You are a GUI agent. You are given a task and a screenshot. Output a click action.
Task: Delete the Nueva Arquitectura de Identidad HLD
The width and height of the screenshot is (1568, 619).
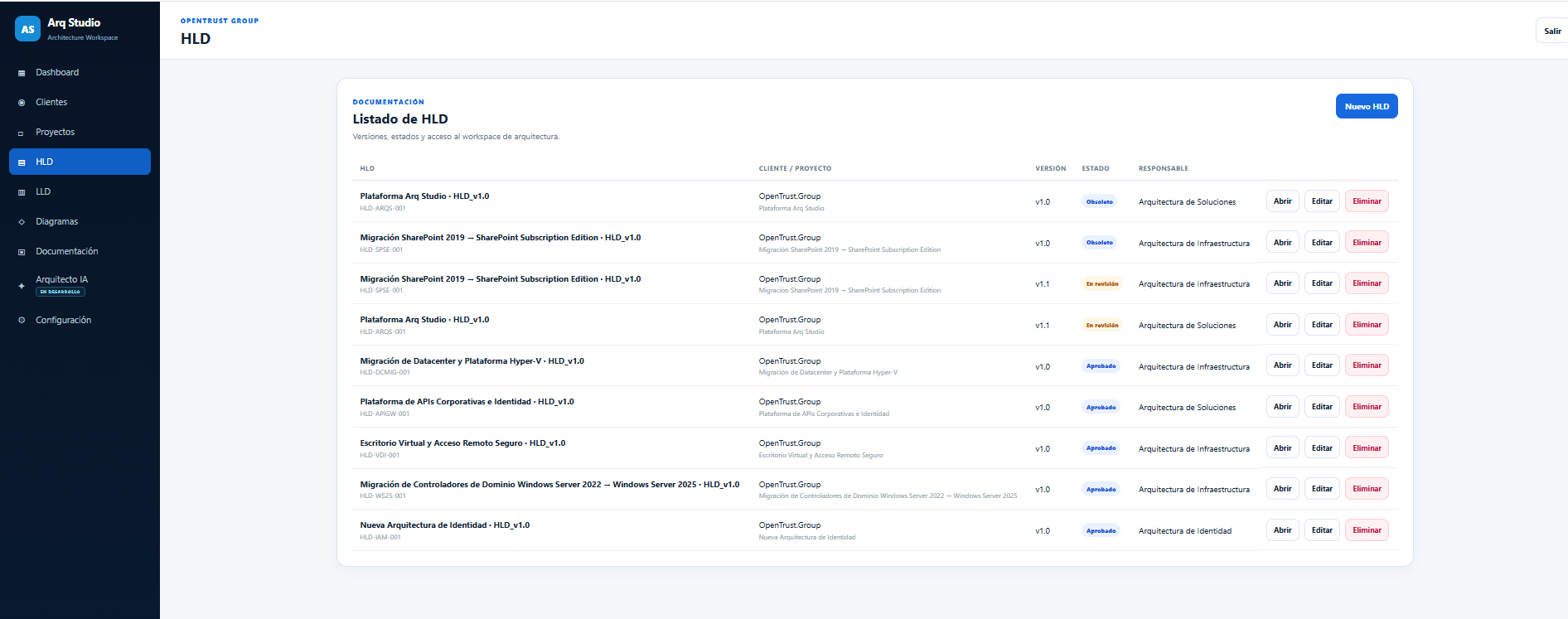[x=1367, y=530]
